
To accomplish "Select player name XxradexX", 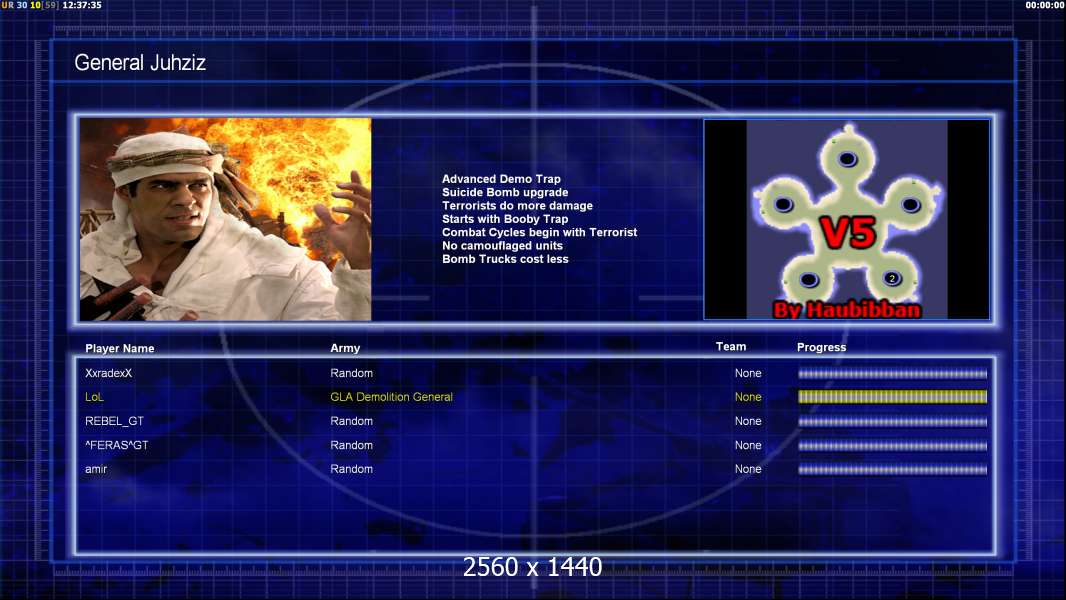I will (x=109, y=373).
